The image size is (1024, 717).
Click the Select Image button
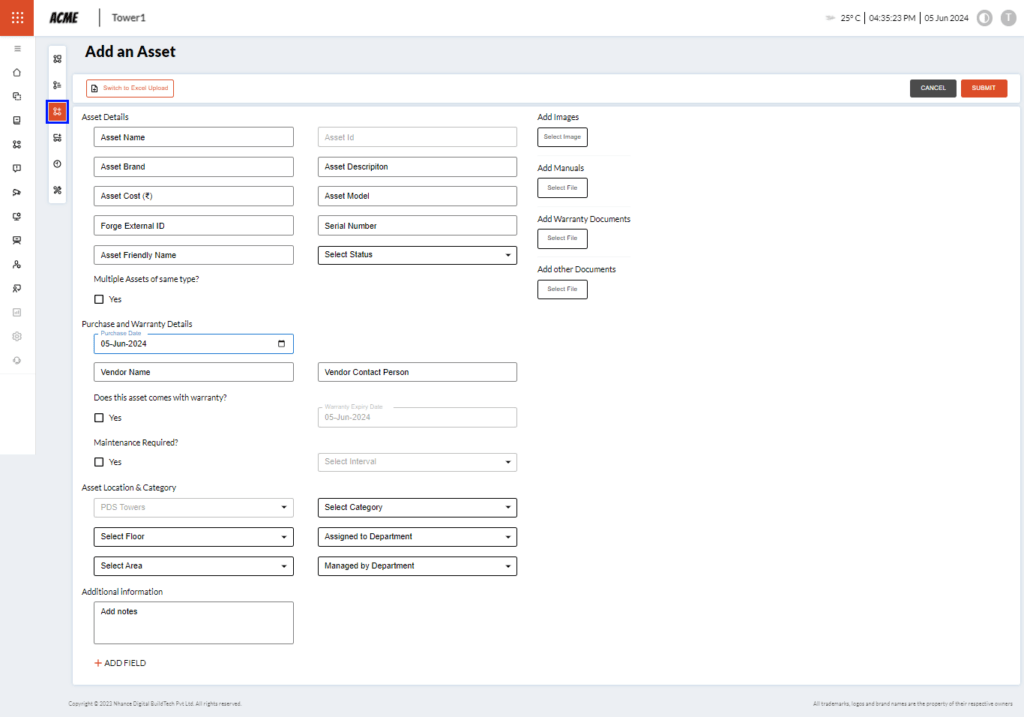(x=562, y=137)
